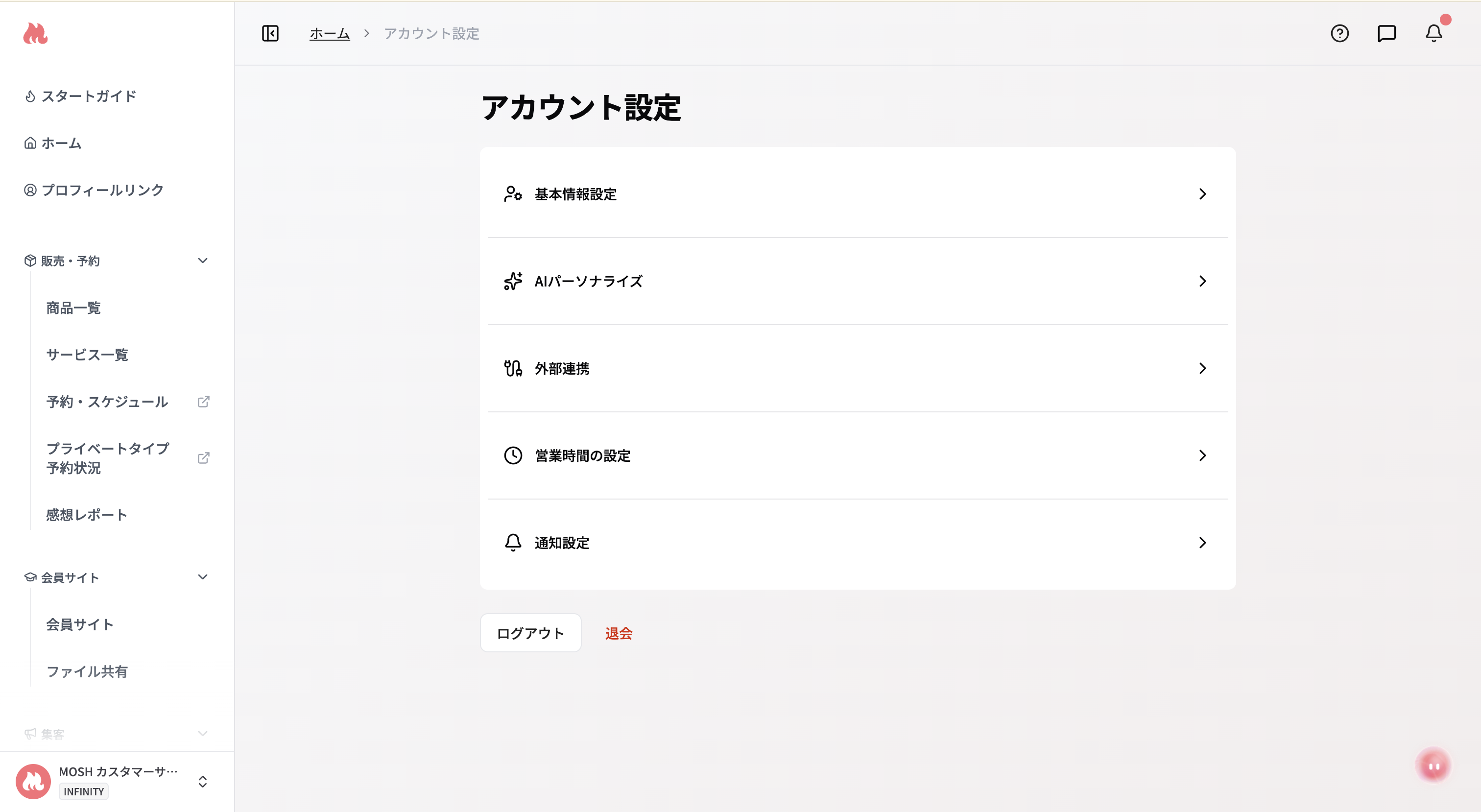Click the 基本情報設定 user-gear icon
Screen dimensions: 1481x812
click(x=513, y=194)
